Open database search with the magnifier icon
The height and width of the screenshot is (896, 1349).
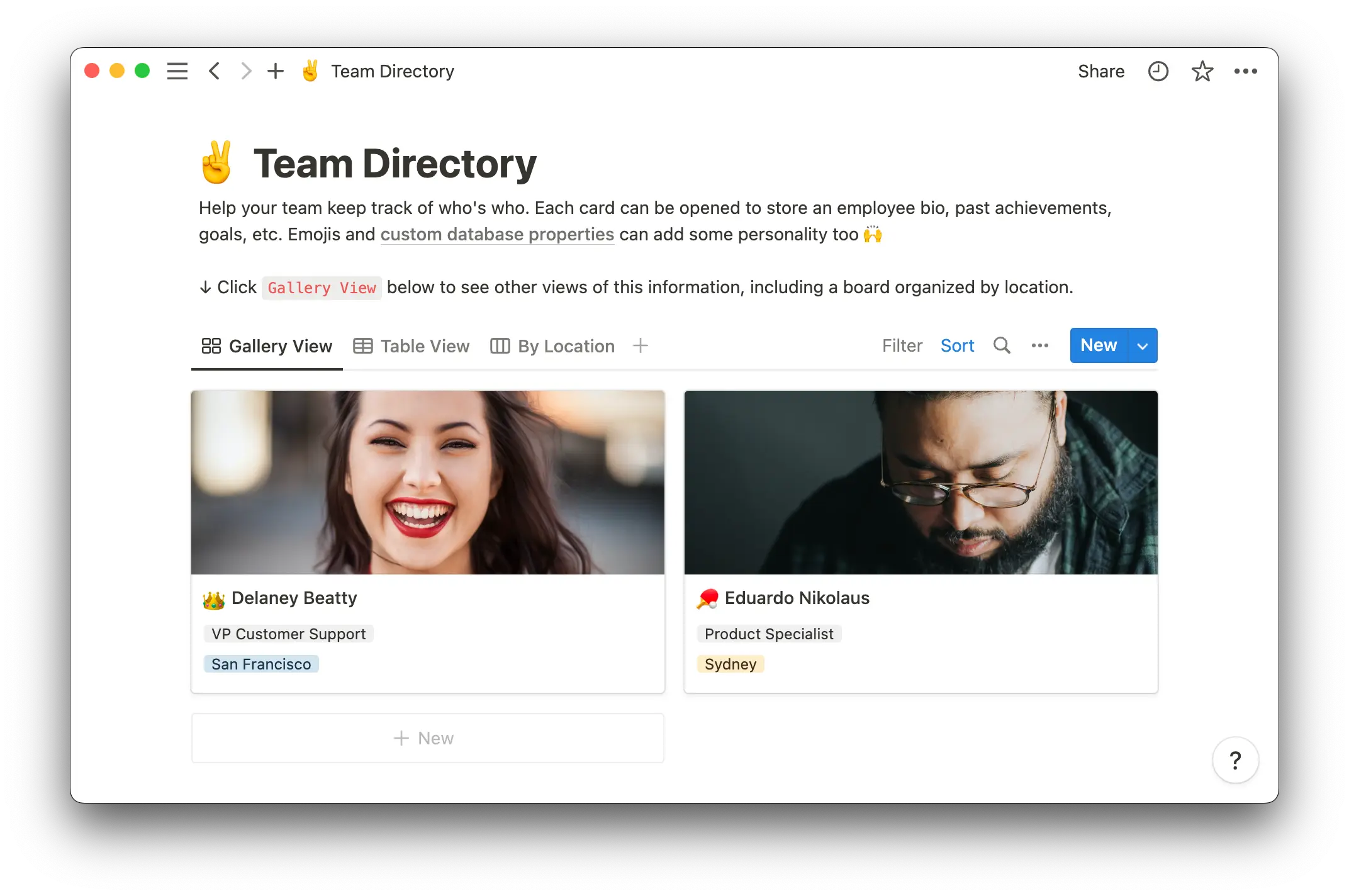[1002, 345]
